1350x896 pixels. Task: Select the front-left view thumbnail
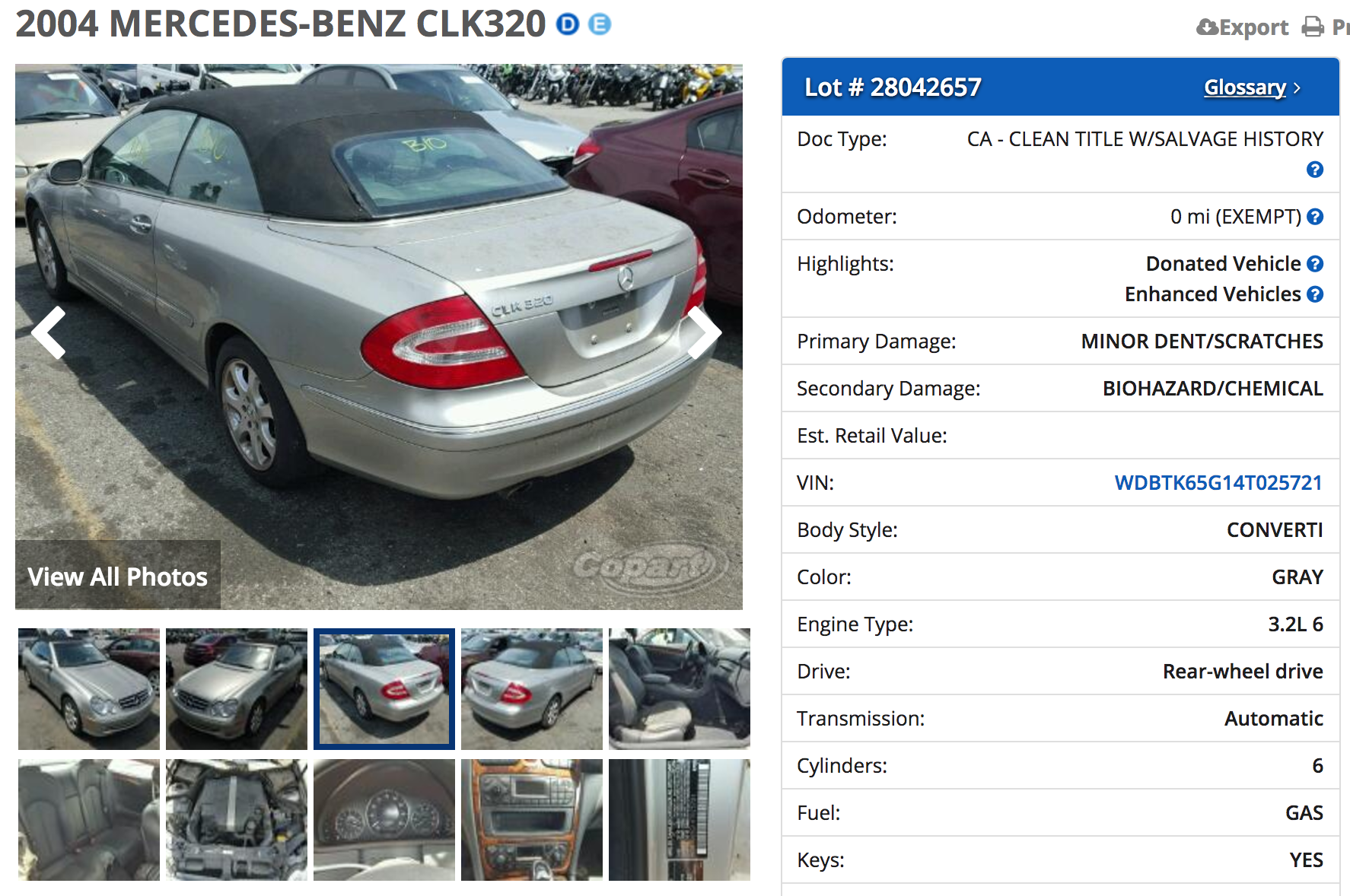(89, 689)
